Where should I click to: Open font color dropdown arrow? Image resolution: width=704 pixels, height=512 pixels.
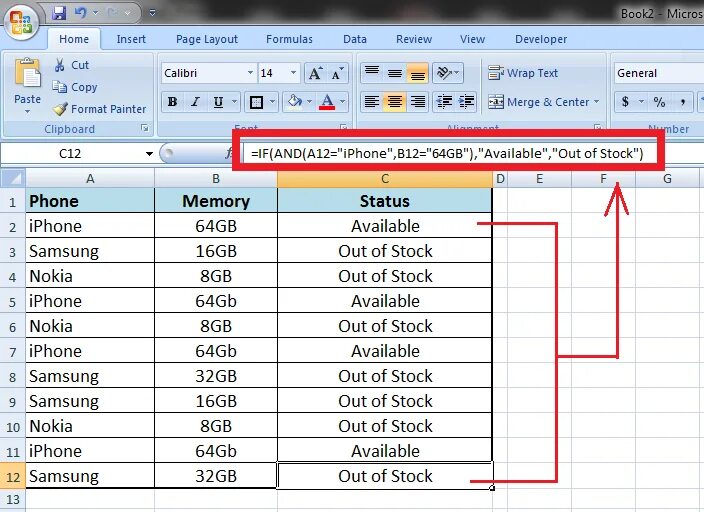(x=343, y=102)
